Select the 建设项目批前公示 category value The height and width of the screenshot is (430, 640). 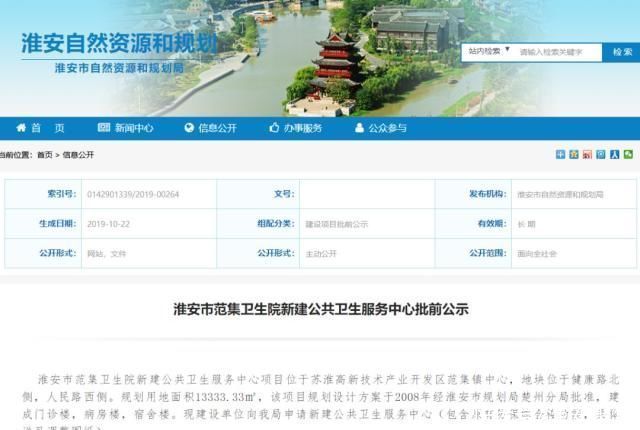[x=337, y=224]
